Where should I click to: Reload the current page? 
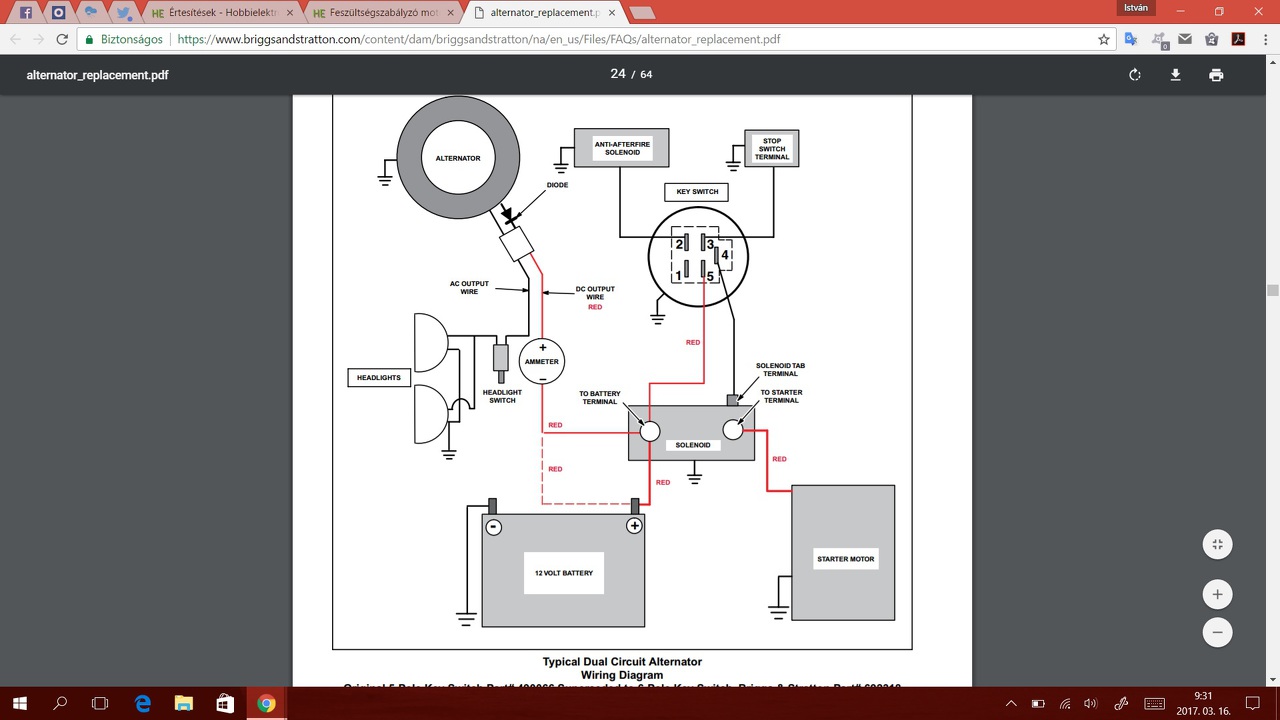click(62, 40)
